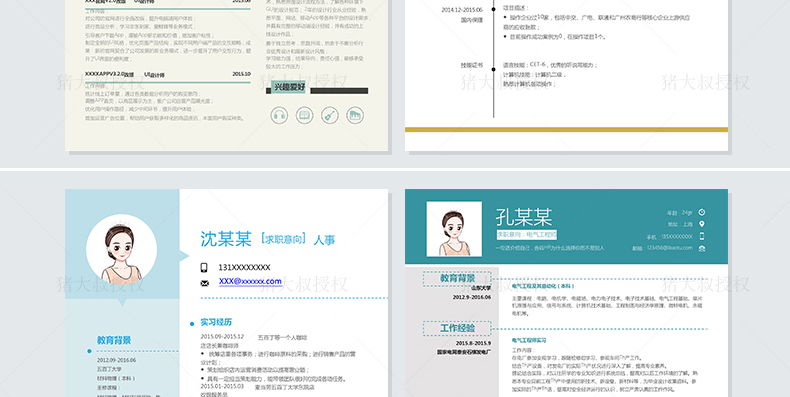Select the date range 2015.01-2015.03
Image resolution: width=790 pixels, height=397 pixels.
click(x=222, y=386)
